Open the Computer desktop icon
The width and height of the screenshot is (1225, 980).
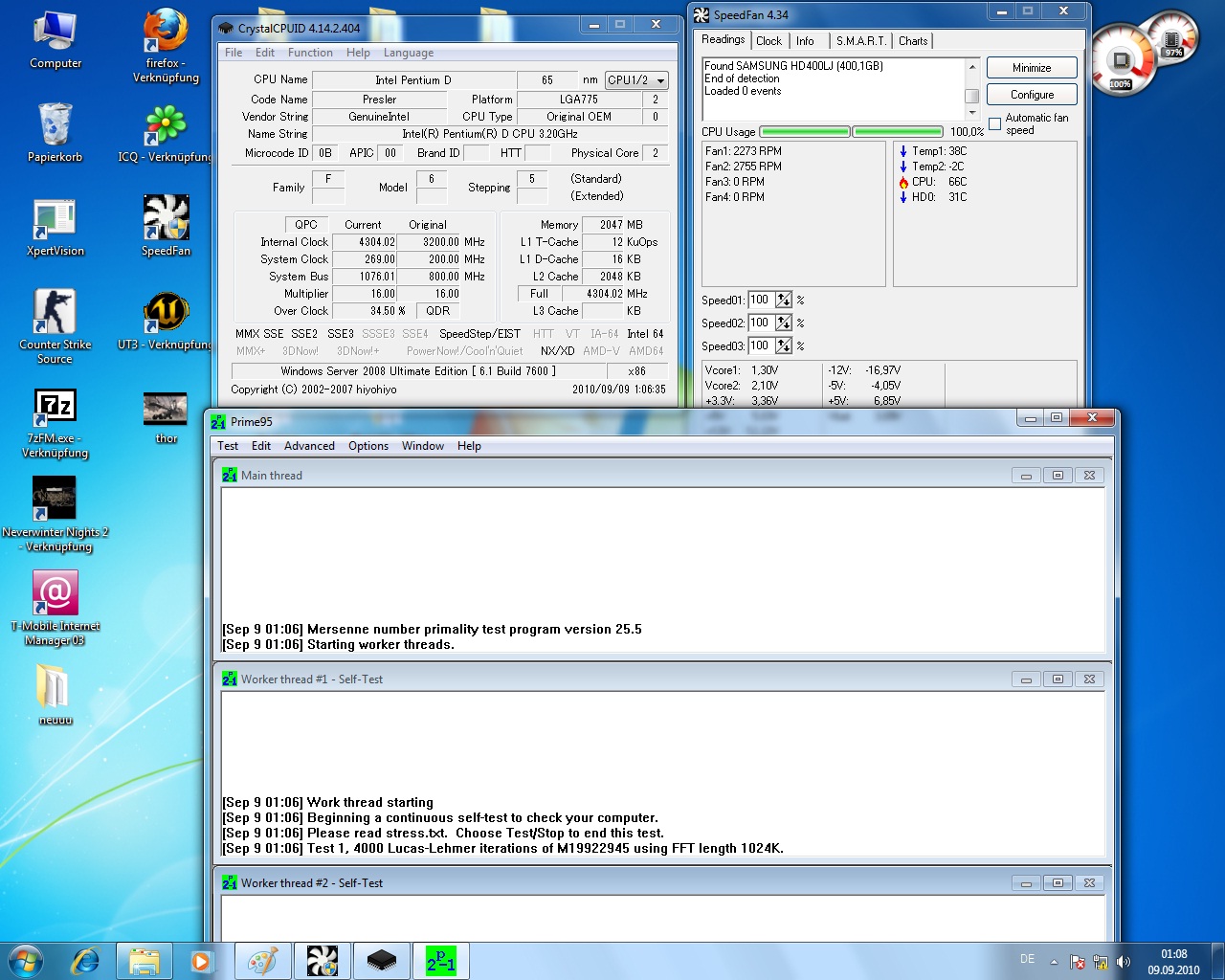[x=56, y=40]
